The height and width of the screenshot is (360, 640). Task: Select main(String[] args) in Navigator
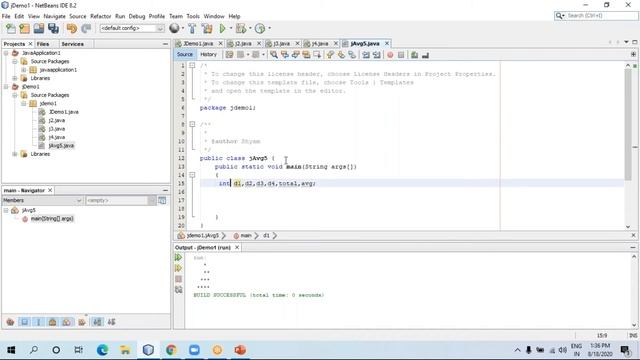click(x=52, y=219)
